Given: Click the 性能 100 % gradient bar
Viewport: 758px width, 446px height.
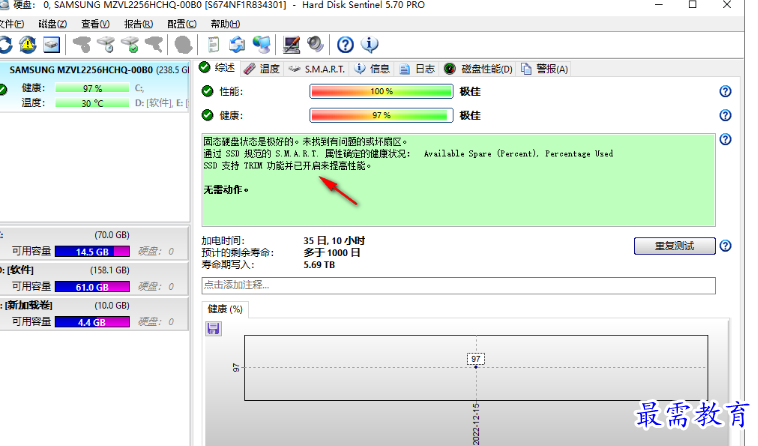Looking at the screenshot, I should tap(381, 91).
